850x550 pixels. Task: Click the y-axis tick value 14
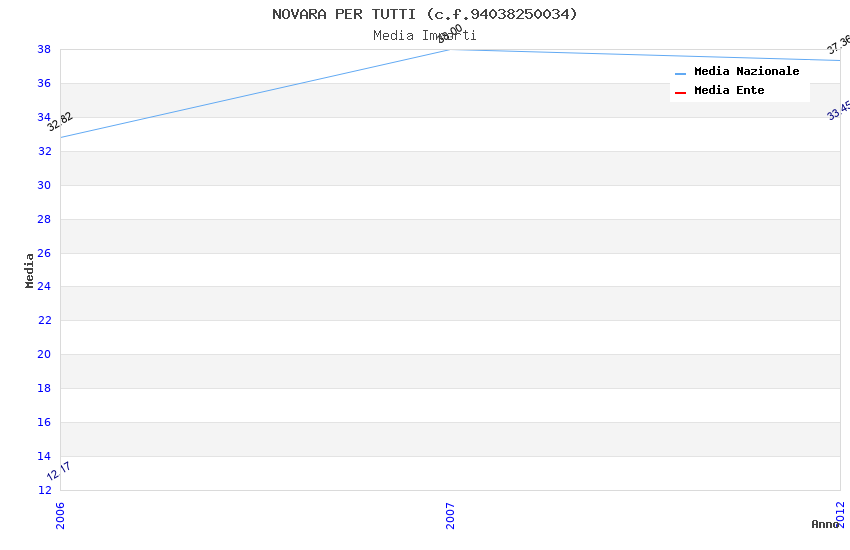(44, 456)
